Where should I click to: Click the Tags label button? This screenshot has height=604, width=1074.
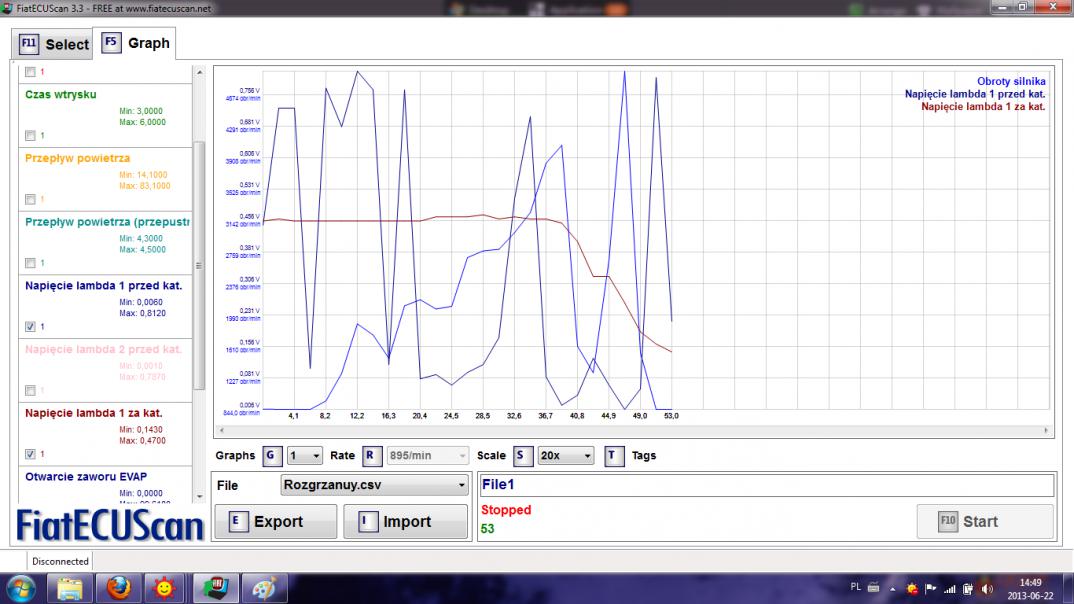coord(643,455)
